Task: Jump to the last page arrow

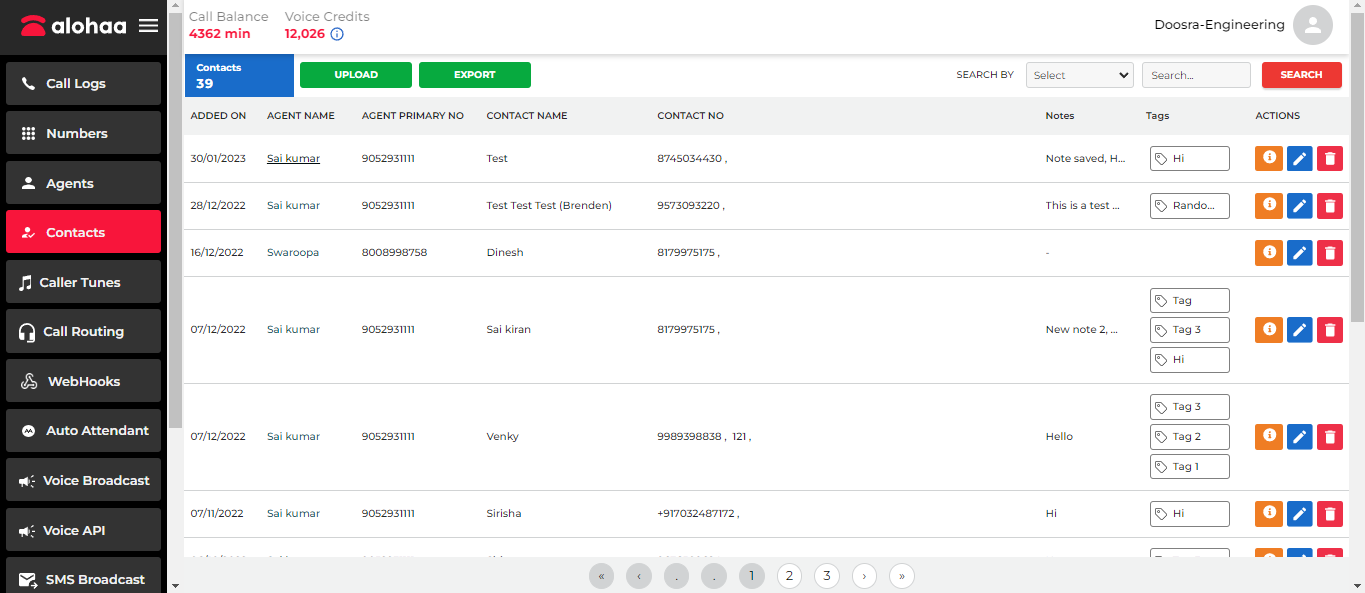Action: (x=902, y=576)
